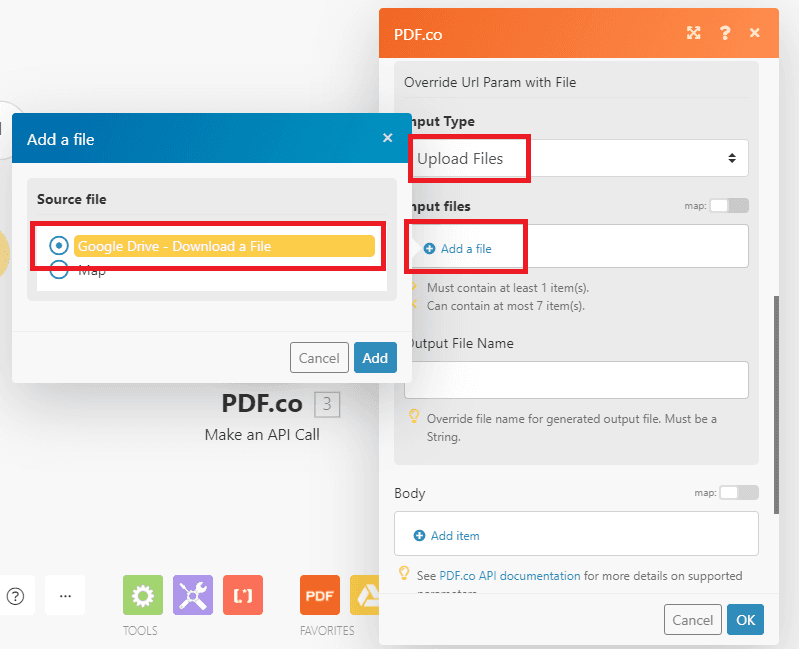The height and width of the screenshot is (649, 799).
Task: Toggle the Input files map switch
Action: (729, 206)
